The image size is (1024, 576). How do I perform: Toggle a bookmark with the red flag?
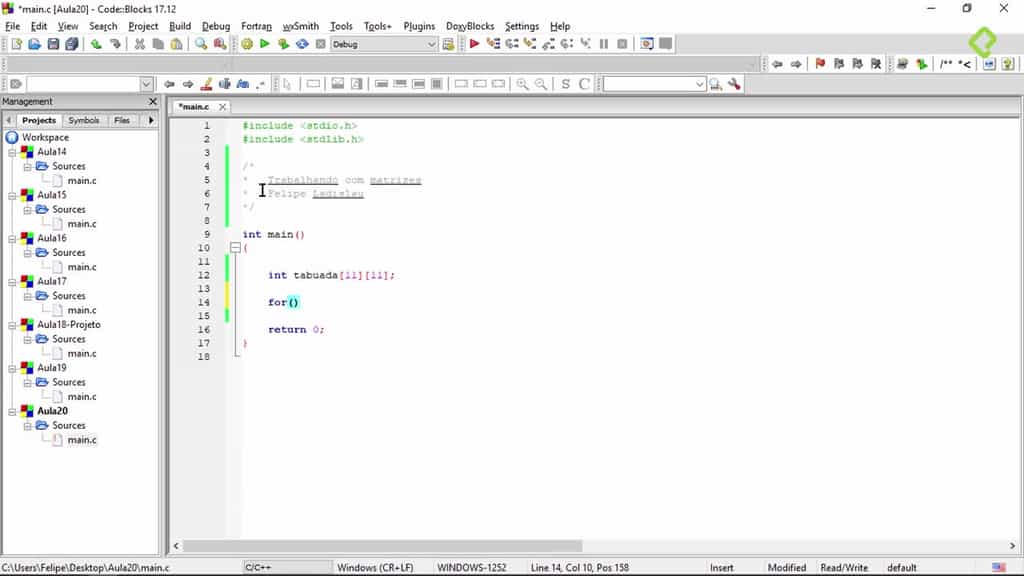820,64
